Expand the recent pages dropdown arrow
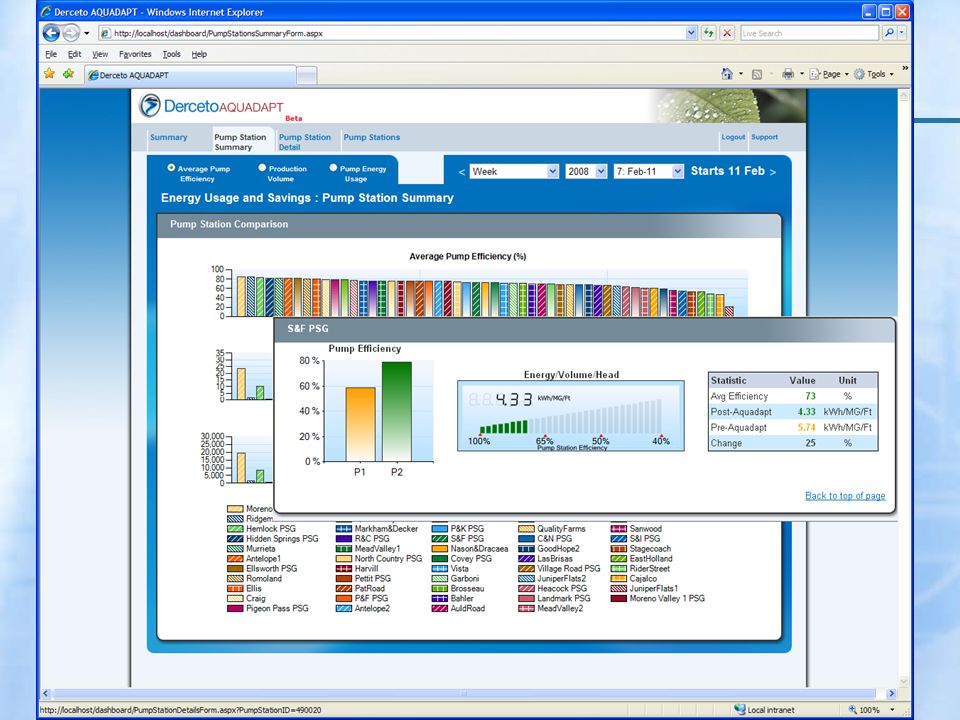The image size is (960, 720). (87, 33)
